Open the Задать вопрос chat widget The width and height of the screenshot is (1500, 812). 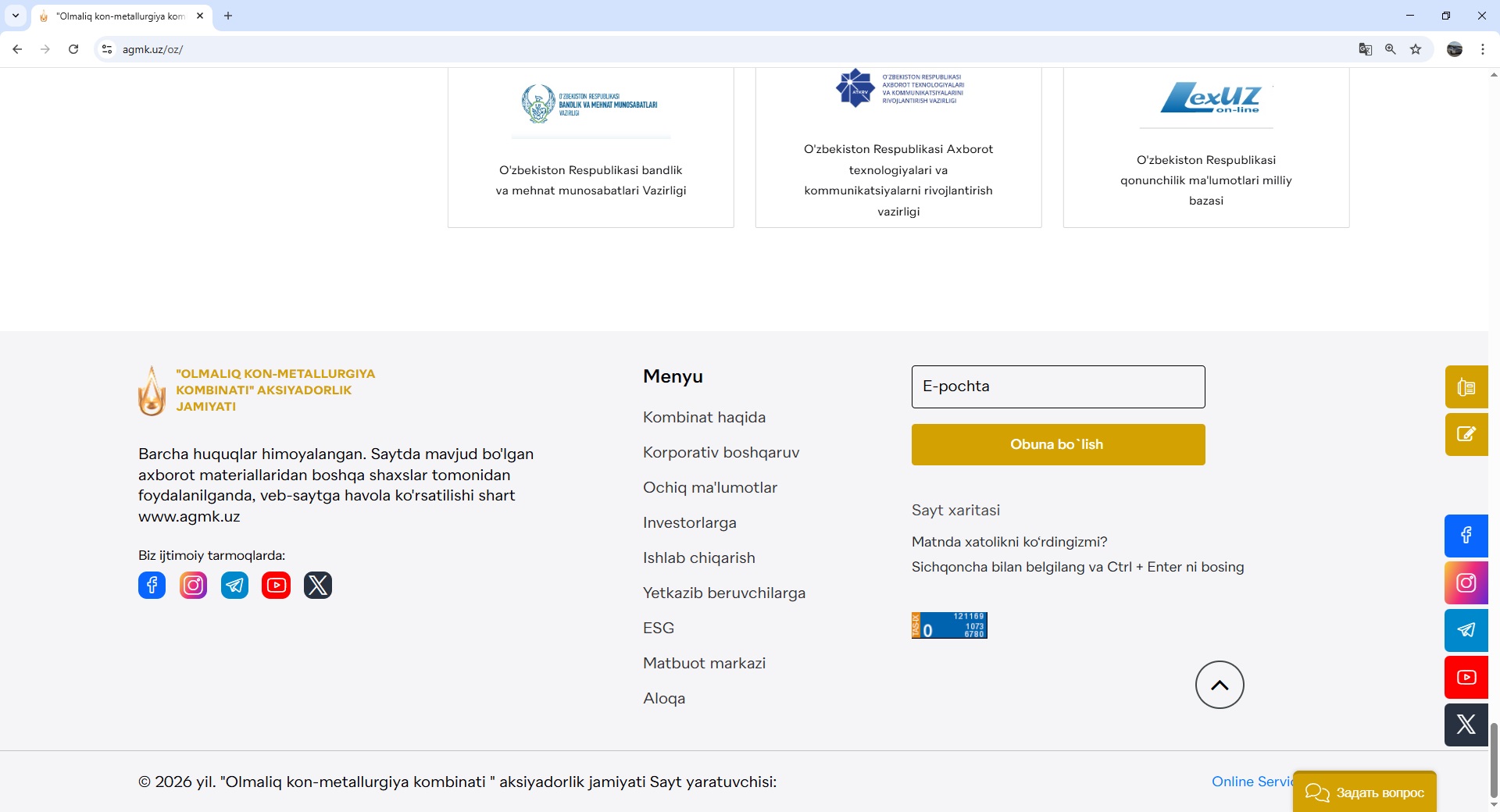tap(1364, 792)
